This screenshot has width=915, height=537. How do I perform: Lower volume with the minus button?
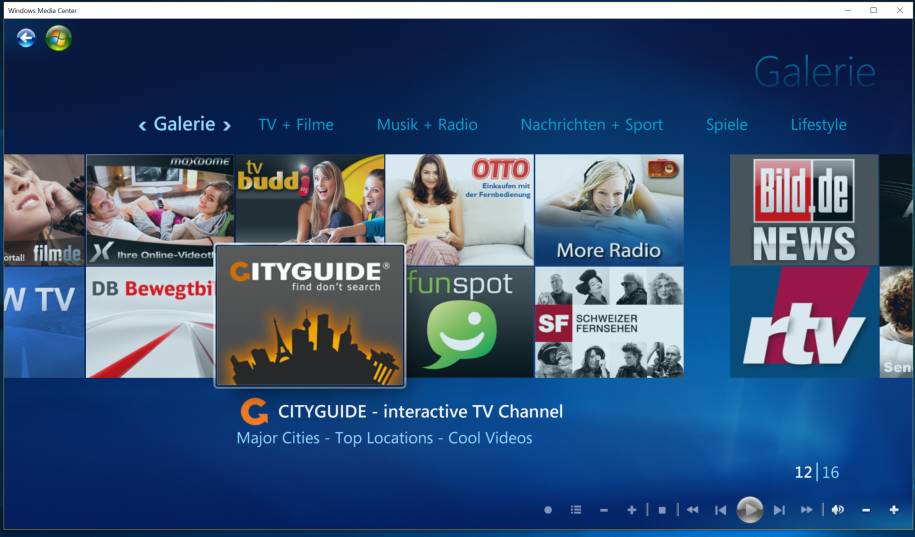pos(866,511)
